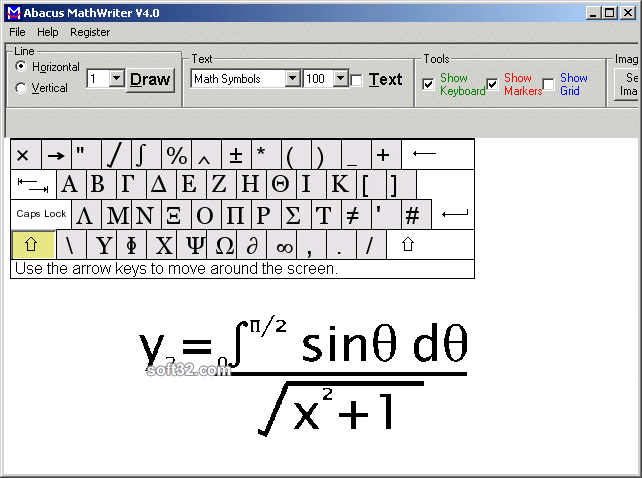Click the underscore key
Viewport: 642px width, 478px height.
pos(356,154)
